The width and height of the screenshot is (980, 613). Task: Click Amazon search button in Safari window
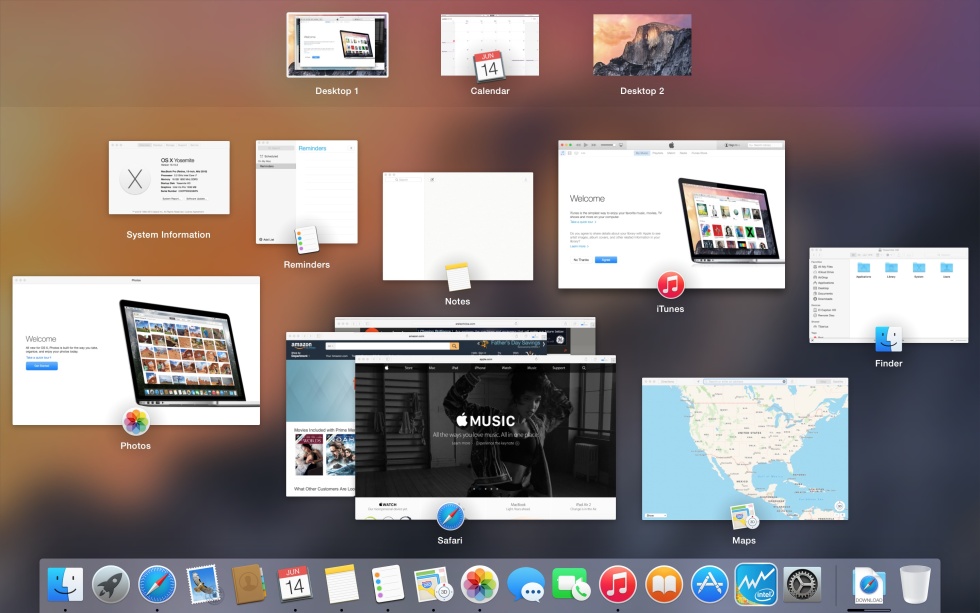[454, 346]
